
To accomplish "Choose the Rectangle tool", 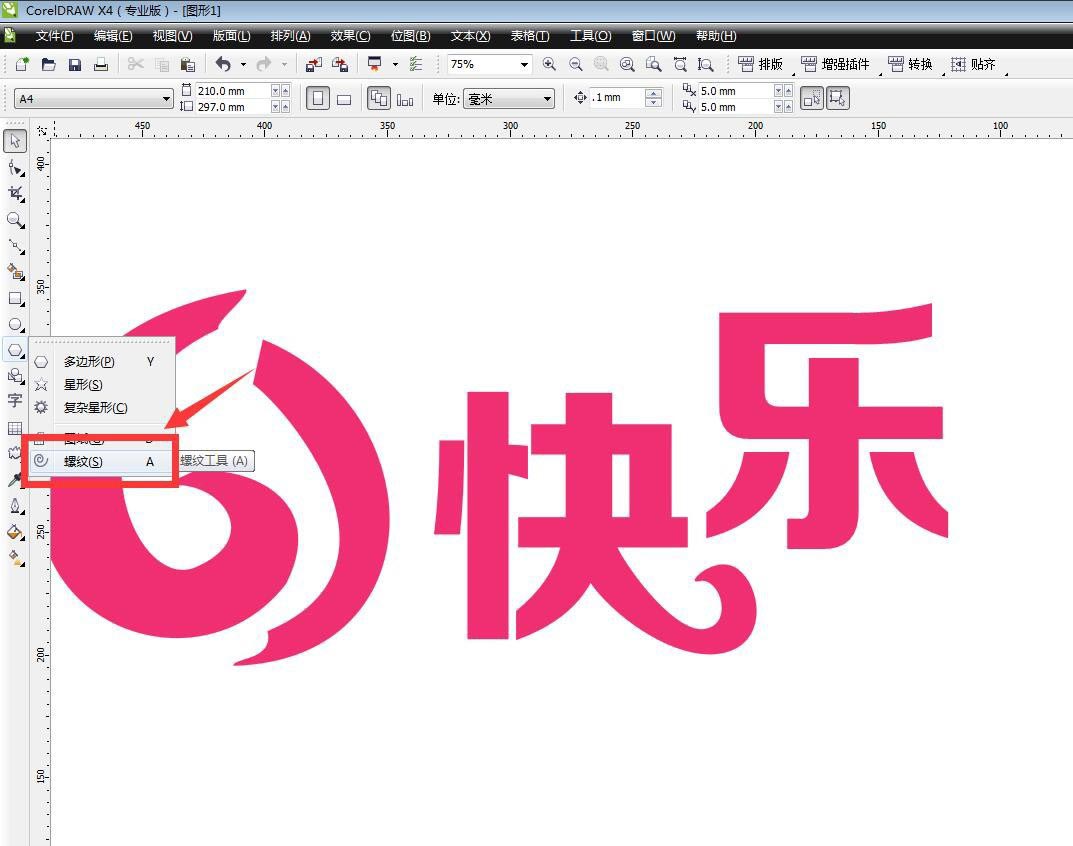I will [15, 298].
